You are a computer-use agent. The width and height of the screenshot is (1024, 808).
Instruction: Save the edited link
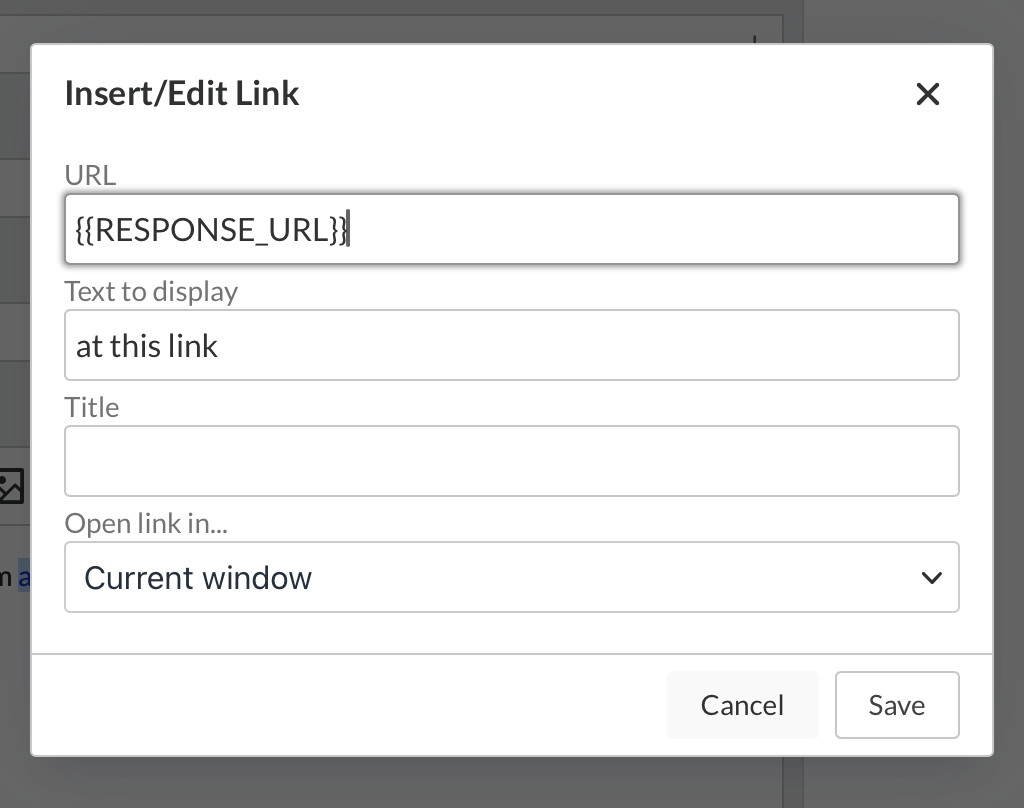pos(897,705)
